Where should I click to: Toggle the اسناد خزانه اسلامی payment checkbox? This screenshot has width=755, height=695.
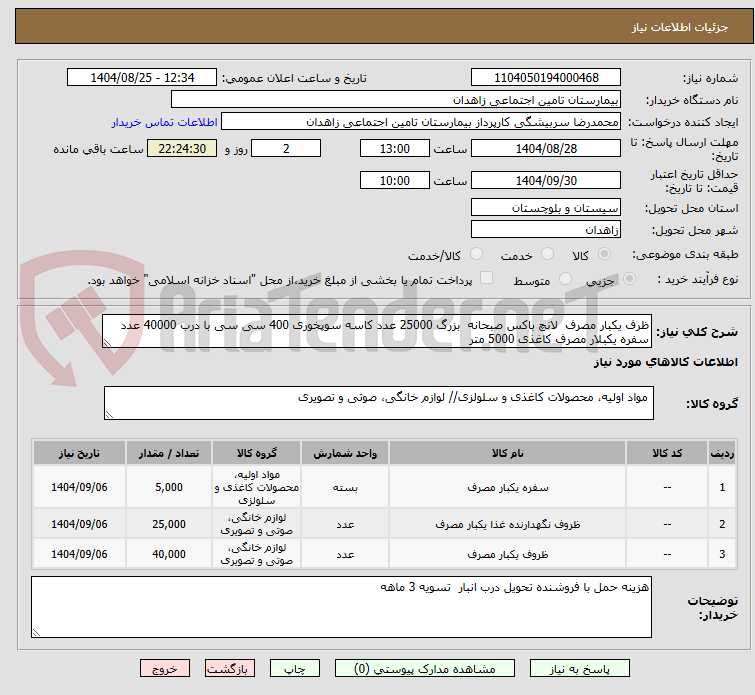coord(487,280)
